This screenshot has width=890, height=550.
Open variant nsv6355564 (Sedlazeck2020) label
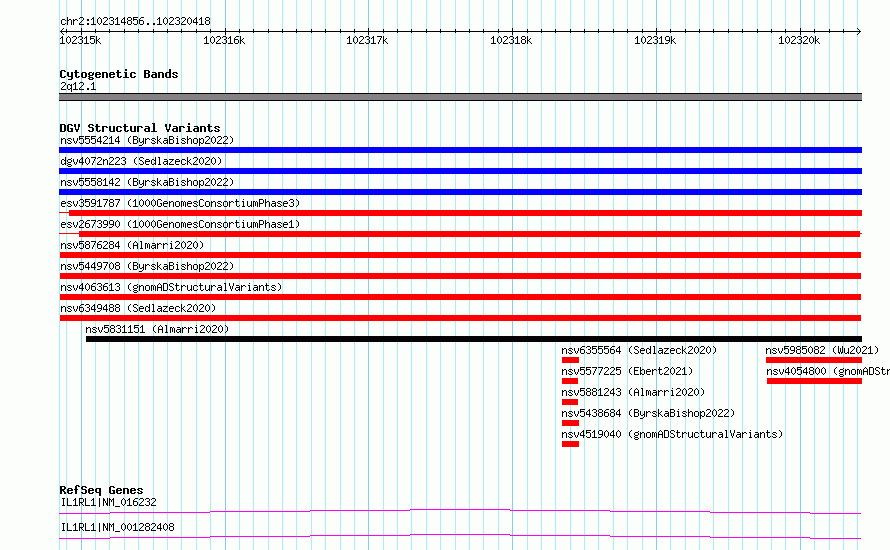coord(639,350)
